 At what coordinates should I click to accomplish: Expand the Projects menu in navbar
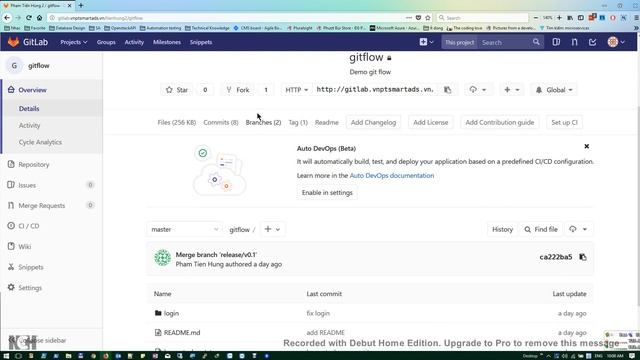[73, 42]
